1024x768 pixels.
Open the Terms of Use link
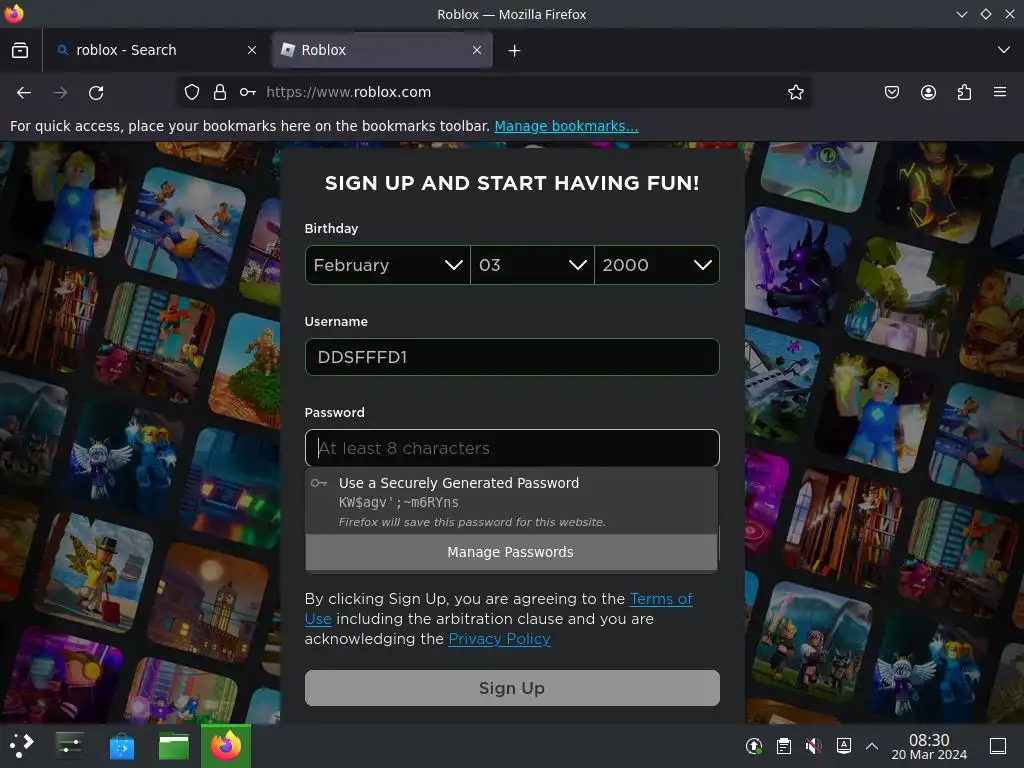pos(661,599)
